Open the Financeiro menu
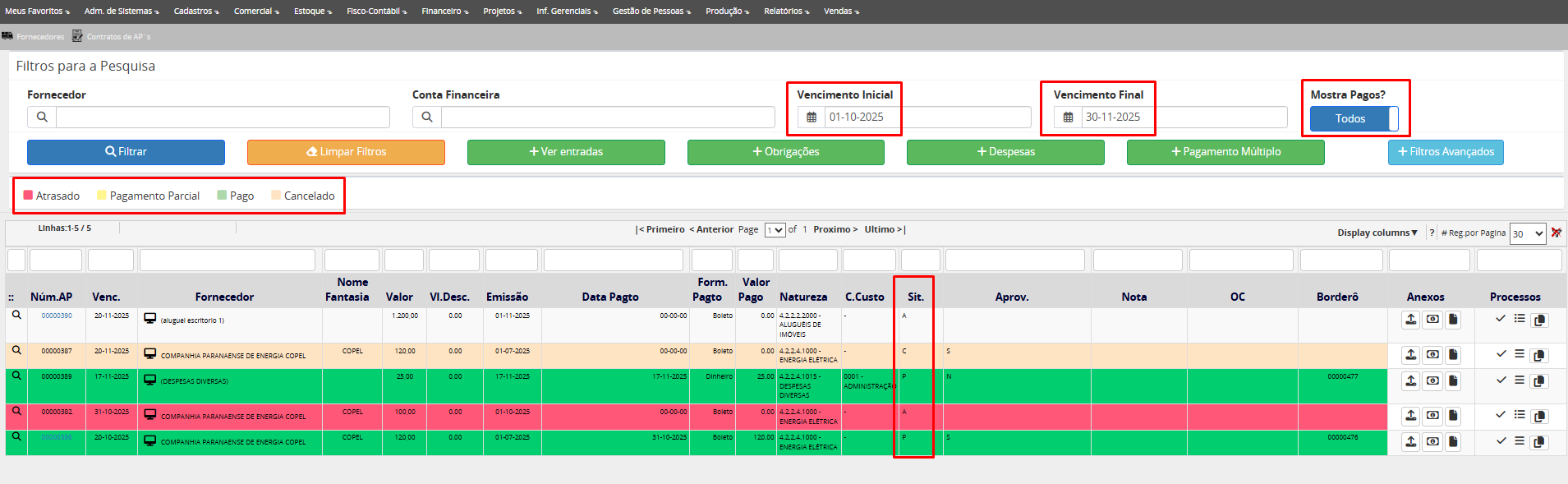The height and width of the screenshot is (484, 1568). (444, 12)
